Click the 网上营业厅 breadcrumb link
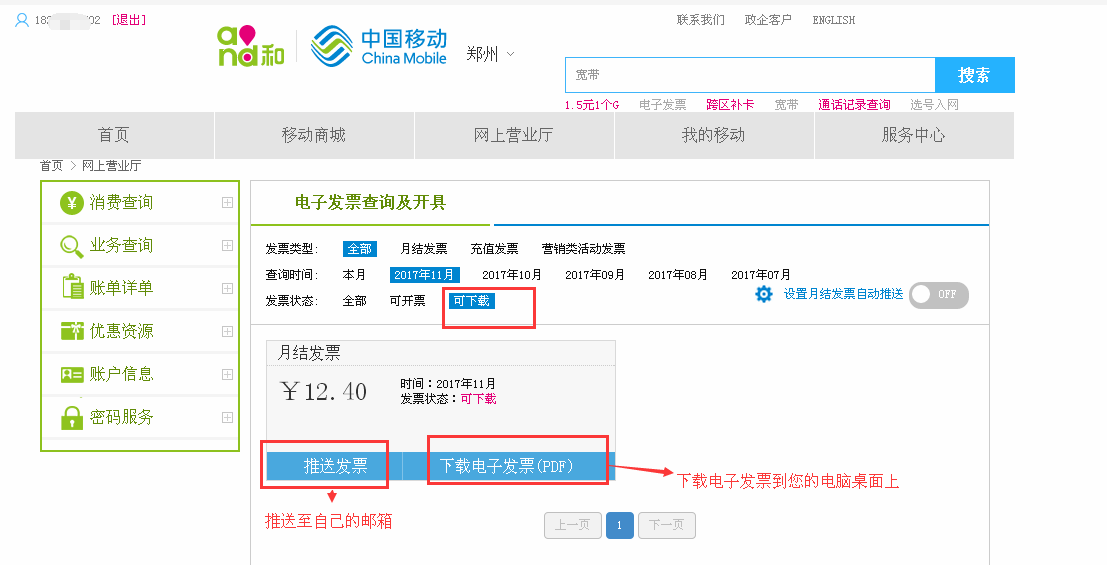Image resolution: width=1107 pixels, height=565 pixels. point(112,166)
